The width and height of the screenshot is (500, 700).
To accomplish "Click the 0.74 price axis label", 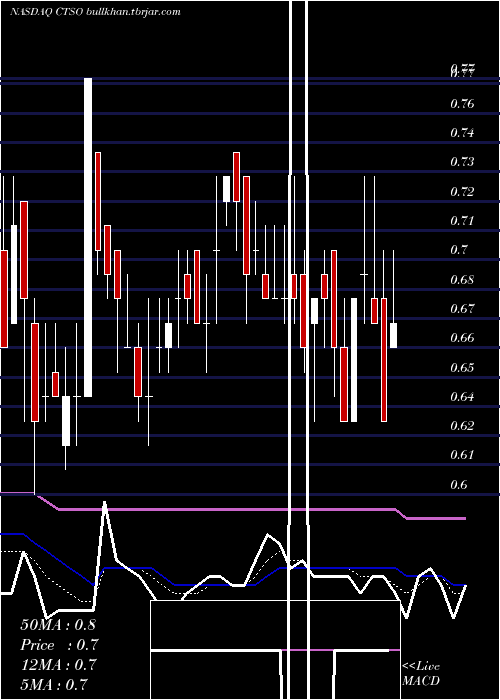I will [x=462, y=133].
